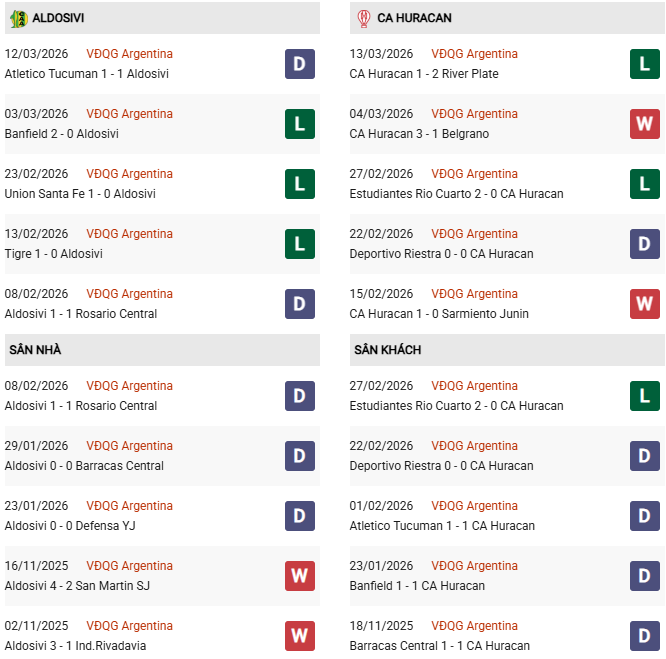Click the D badge for Atletico Tucuman vs Aldosivi
The height and width of the screenshot is (659, 666).
pyautogui.click(x=300, y=64)
